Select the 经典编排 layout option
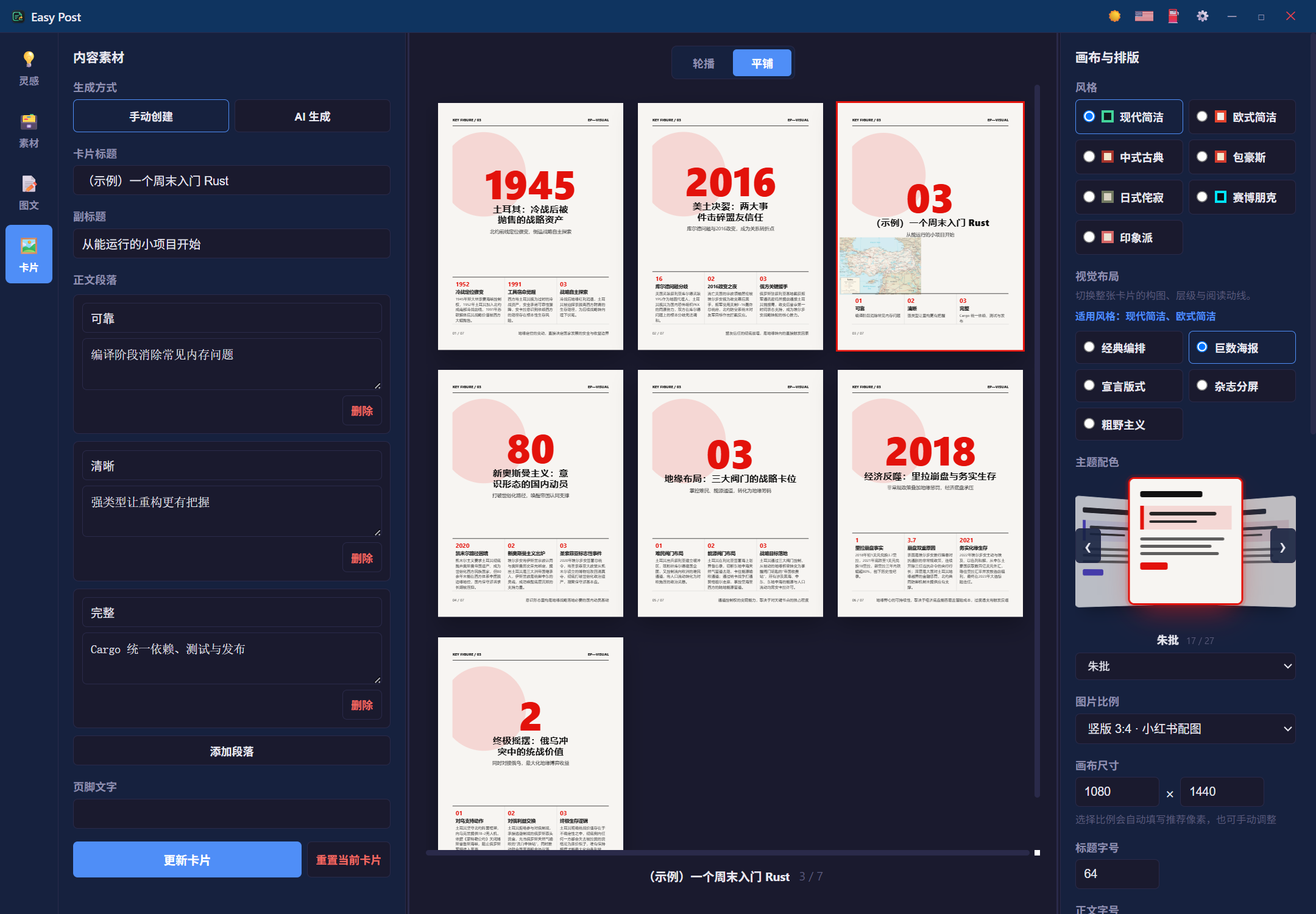 click(x=1129, y=348)
